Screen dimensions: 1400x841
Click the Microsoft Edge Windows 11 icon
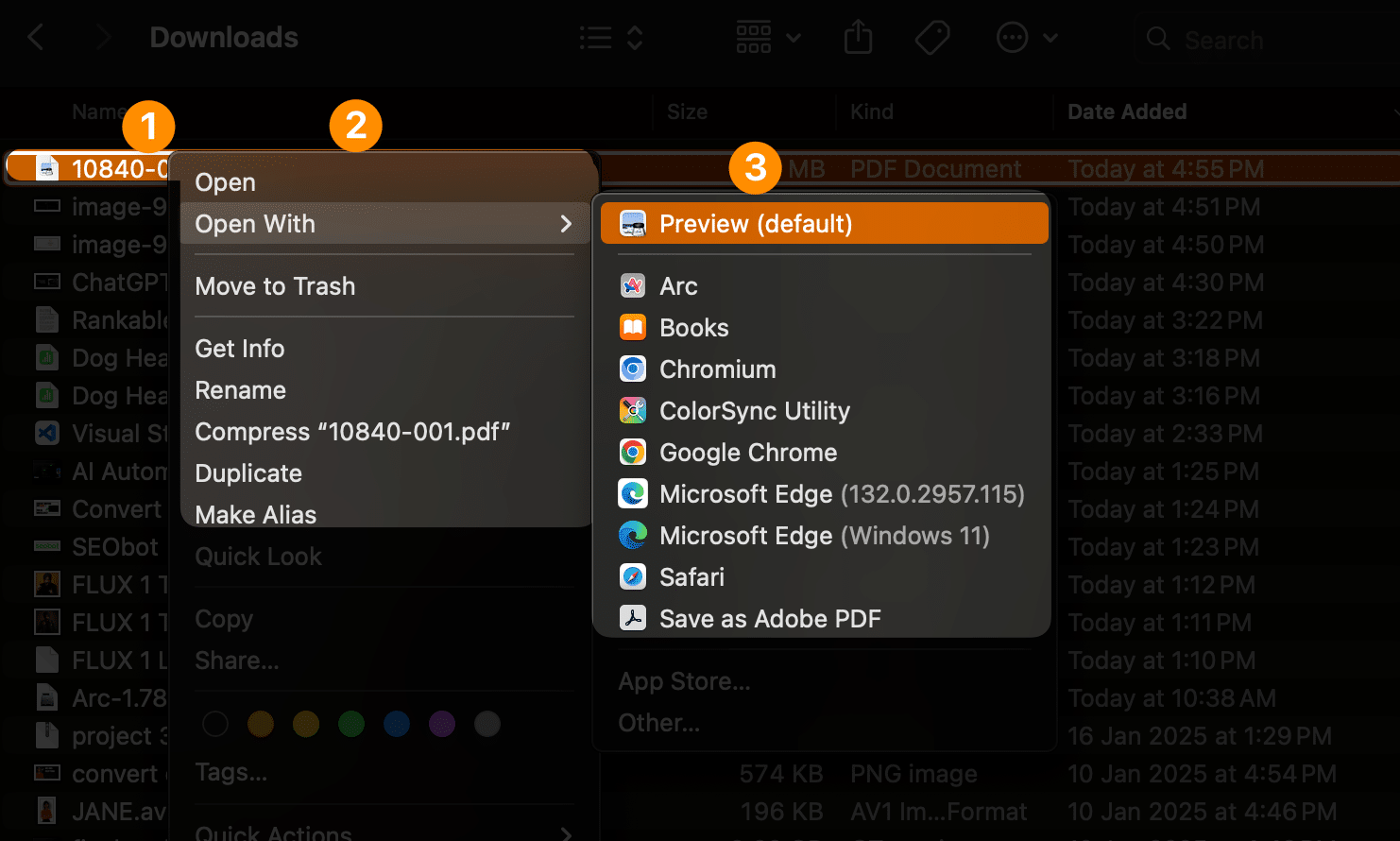[633, 536]
